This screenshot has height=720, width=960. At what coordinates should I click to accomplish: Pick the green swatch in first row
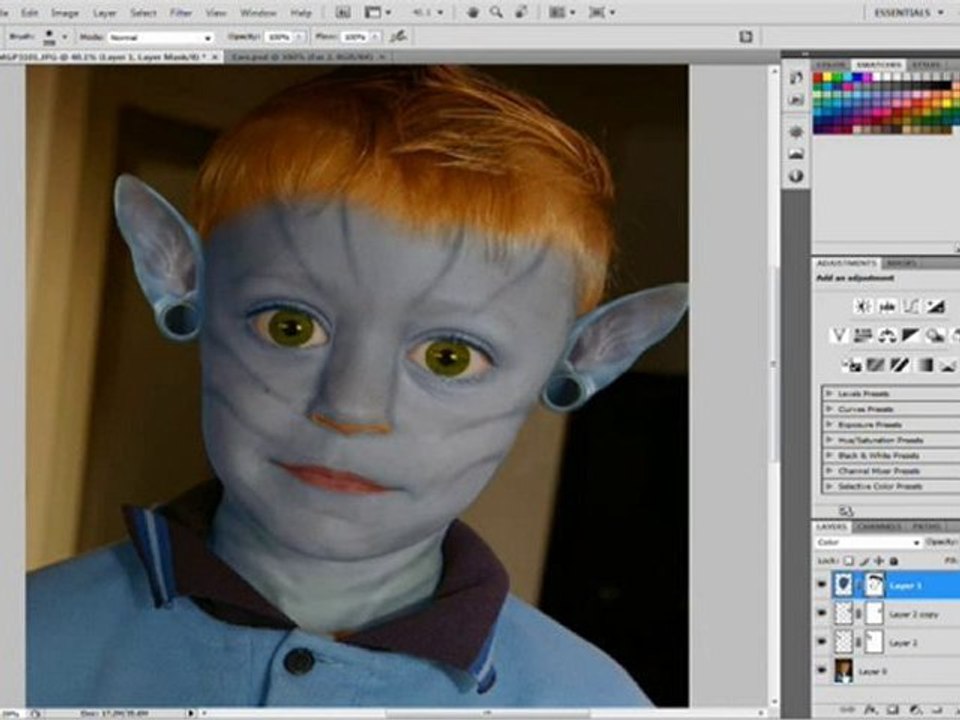coord(837,77)
